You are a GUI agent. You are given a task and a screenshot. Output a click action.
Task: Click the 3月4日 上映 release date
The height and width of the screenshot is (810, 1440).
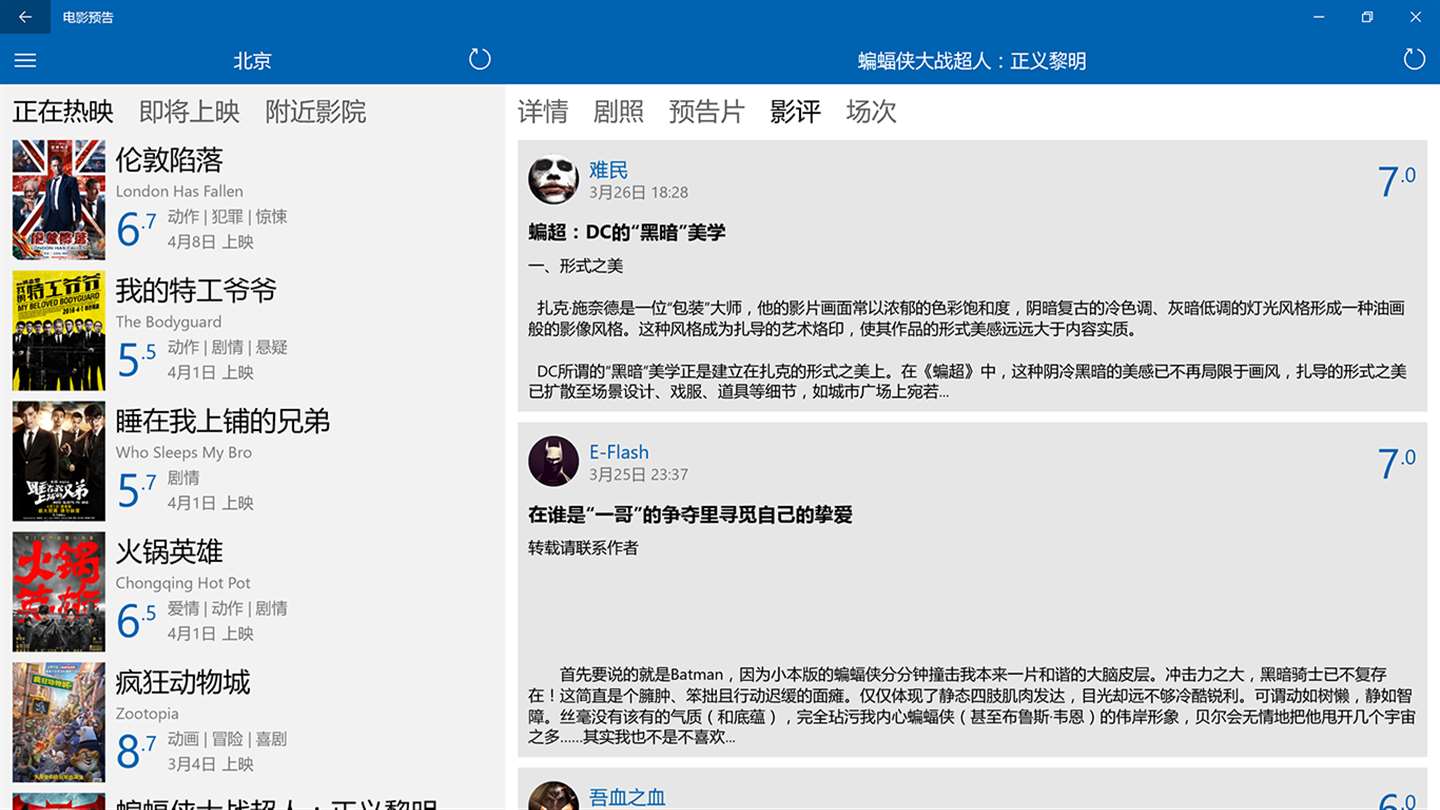(x=210, y=764)
